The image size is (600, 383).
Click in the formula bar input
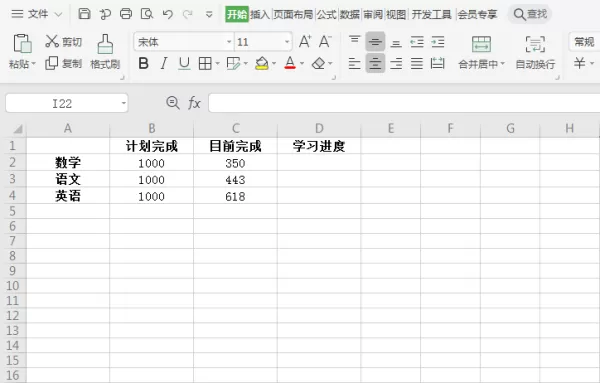click(404, 103)
